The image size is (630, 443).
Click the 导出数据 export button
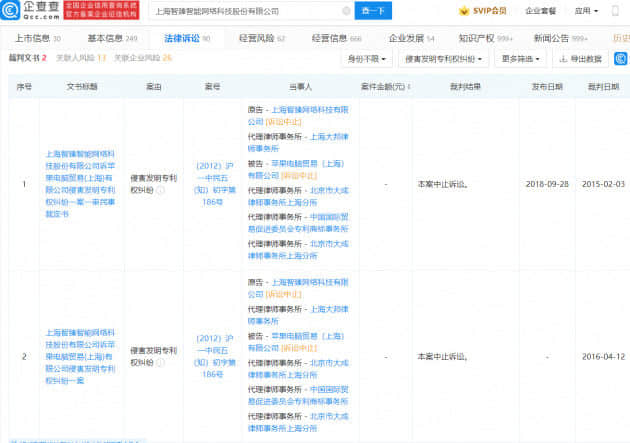click(x=581, y=59)
